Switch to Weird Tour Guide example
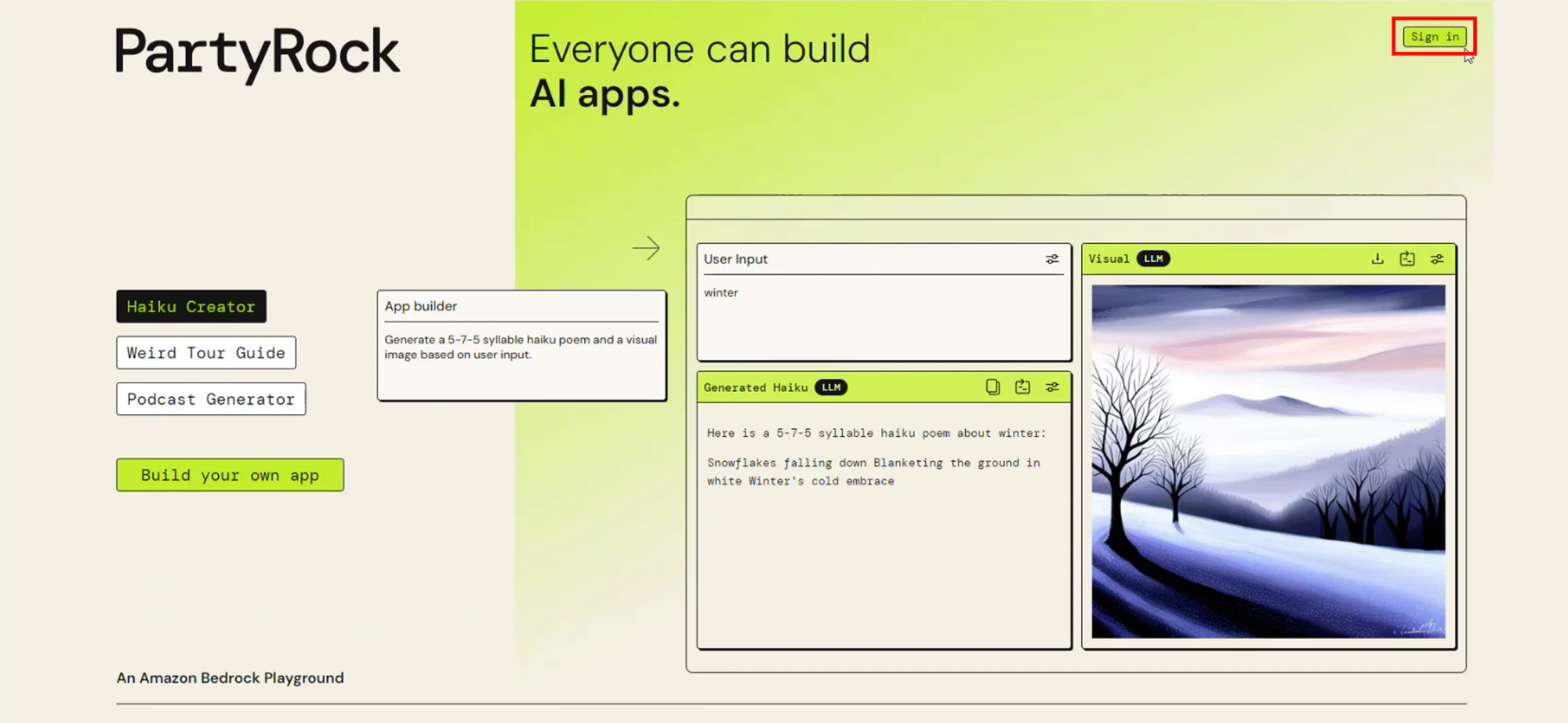Viewport: 1568px width, 723px height. (206, 353)
